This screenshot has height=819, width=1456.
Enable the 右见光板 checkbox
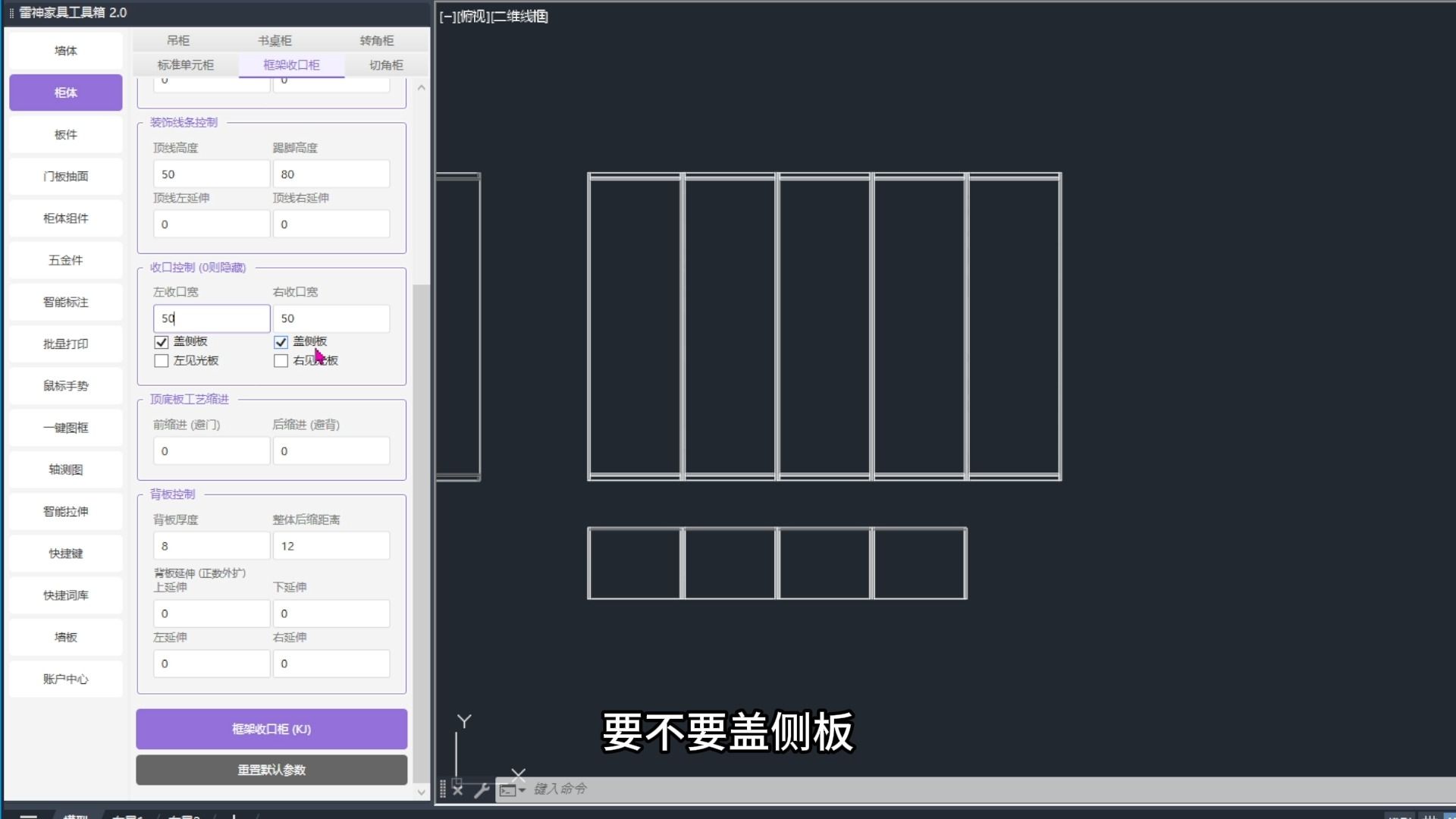[281, 361]
